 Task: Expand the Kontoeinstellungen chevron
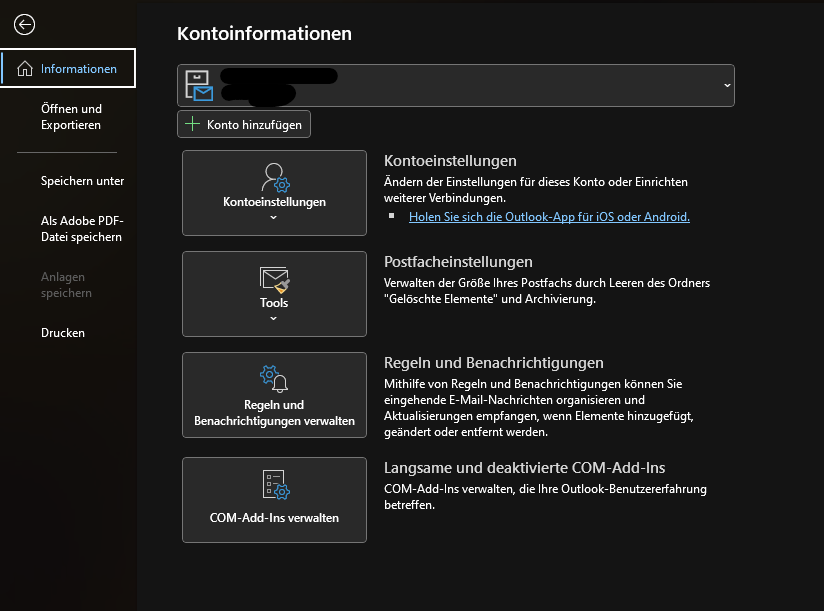point(273,218)
